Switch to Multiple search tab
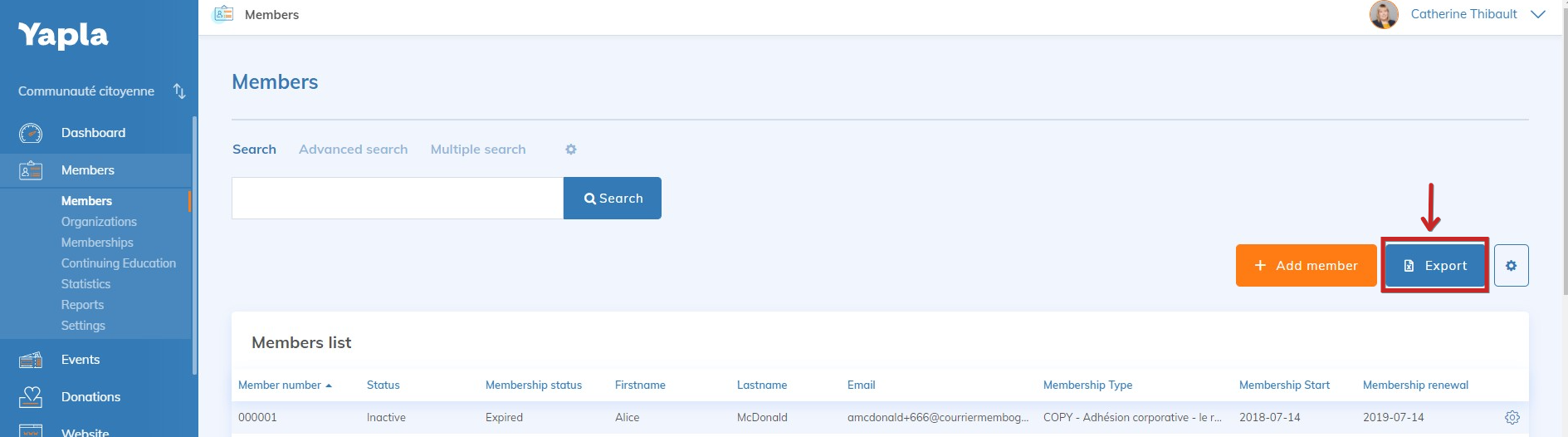This screenshot has height=437, width=1568. 477,150
